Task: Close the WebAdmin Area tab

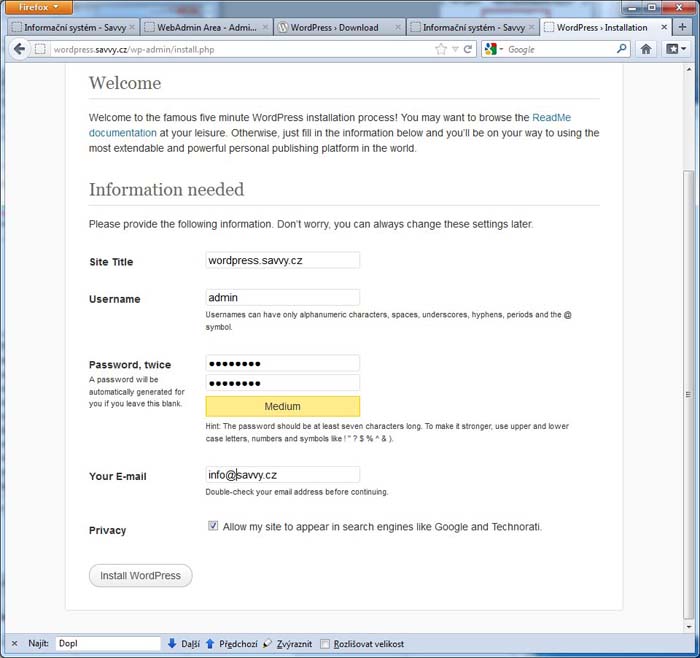Action: click(265, 27)
